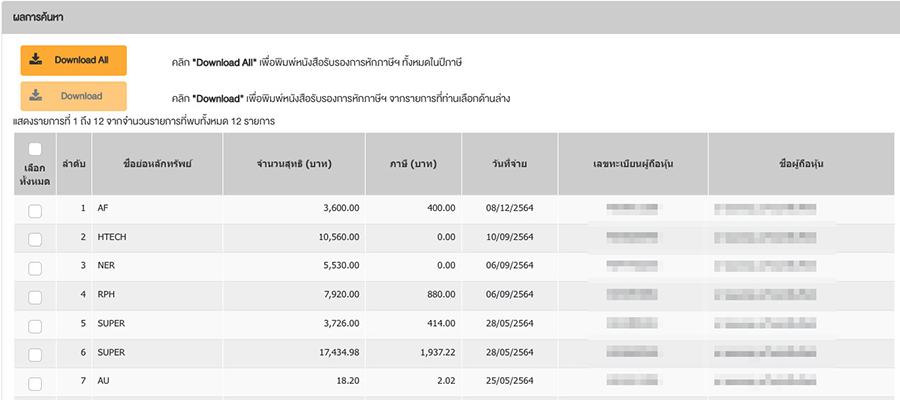Tick the select-all checkbox in header
Image resolution: width=900 pixels, height=400 pixels.
pyautogui.click(x=35, y=149)
